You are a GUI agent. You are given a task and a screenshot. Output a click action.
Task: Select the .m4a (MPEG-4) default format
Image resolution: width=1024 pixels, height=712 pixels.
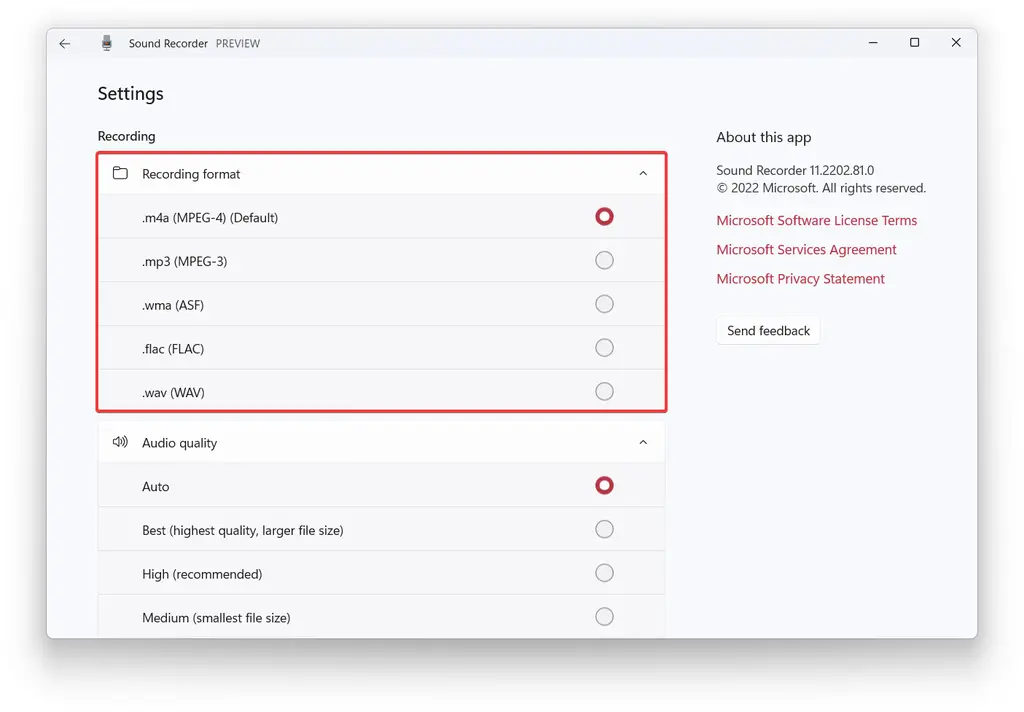pos(604,217)
